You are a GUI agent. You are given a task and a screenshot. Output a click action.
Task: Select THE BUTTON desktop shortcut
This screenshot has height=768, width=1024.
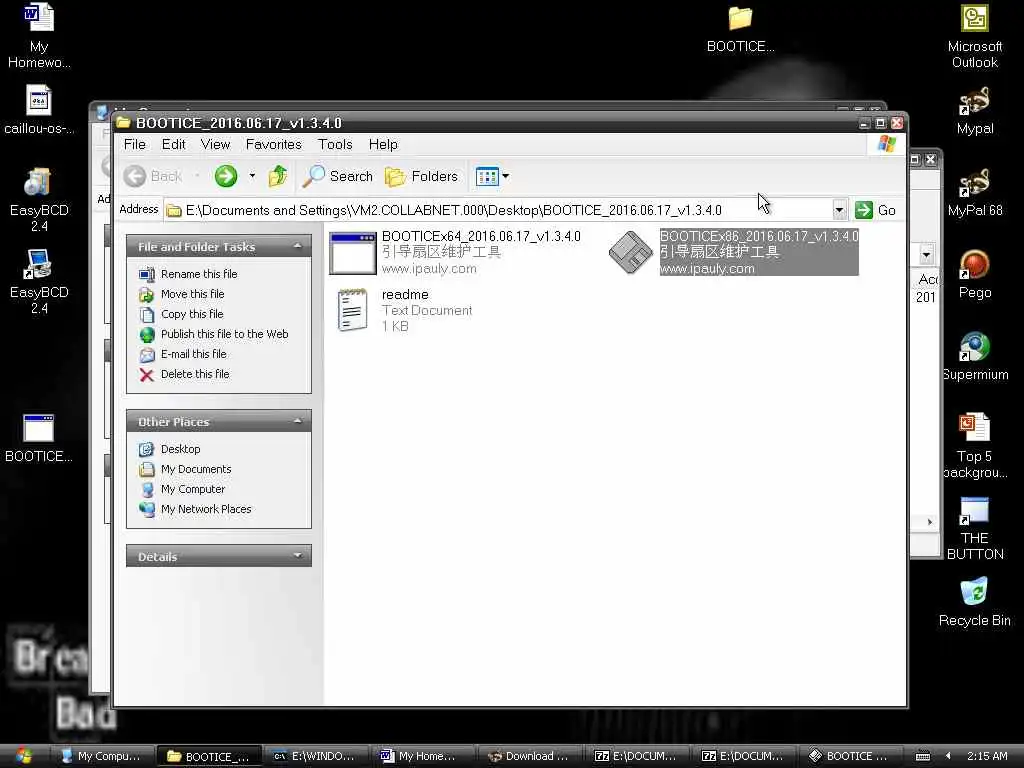974,511
